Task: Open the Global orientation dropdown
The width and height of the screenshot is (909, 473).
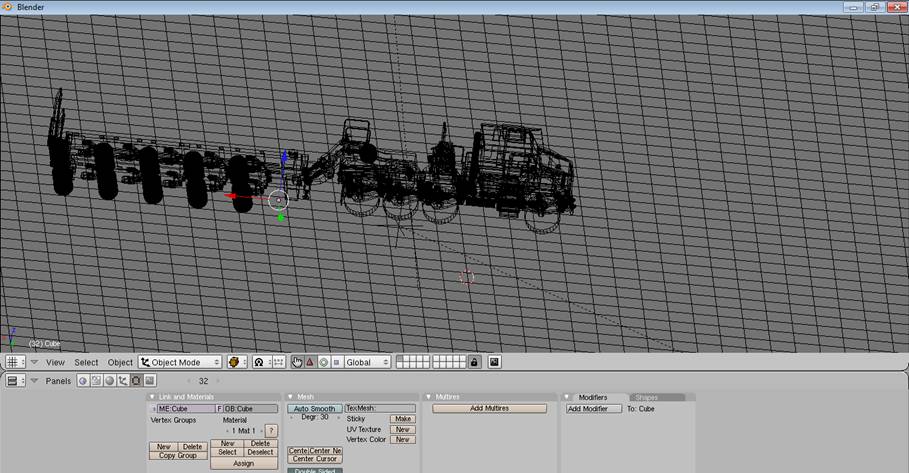Action: point(367,362)
